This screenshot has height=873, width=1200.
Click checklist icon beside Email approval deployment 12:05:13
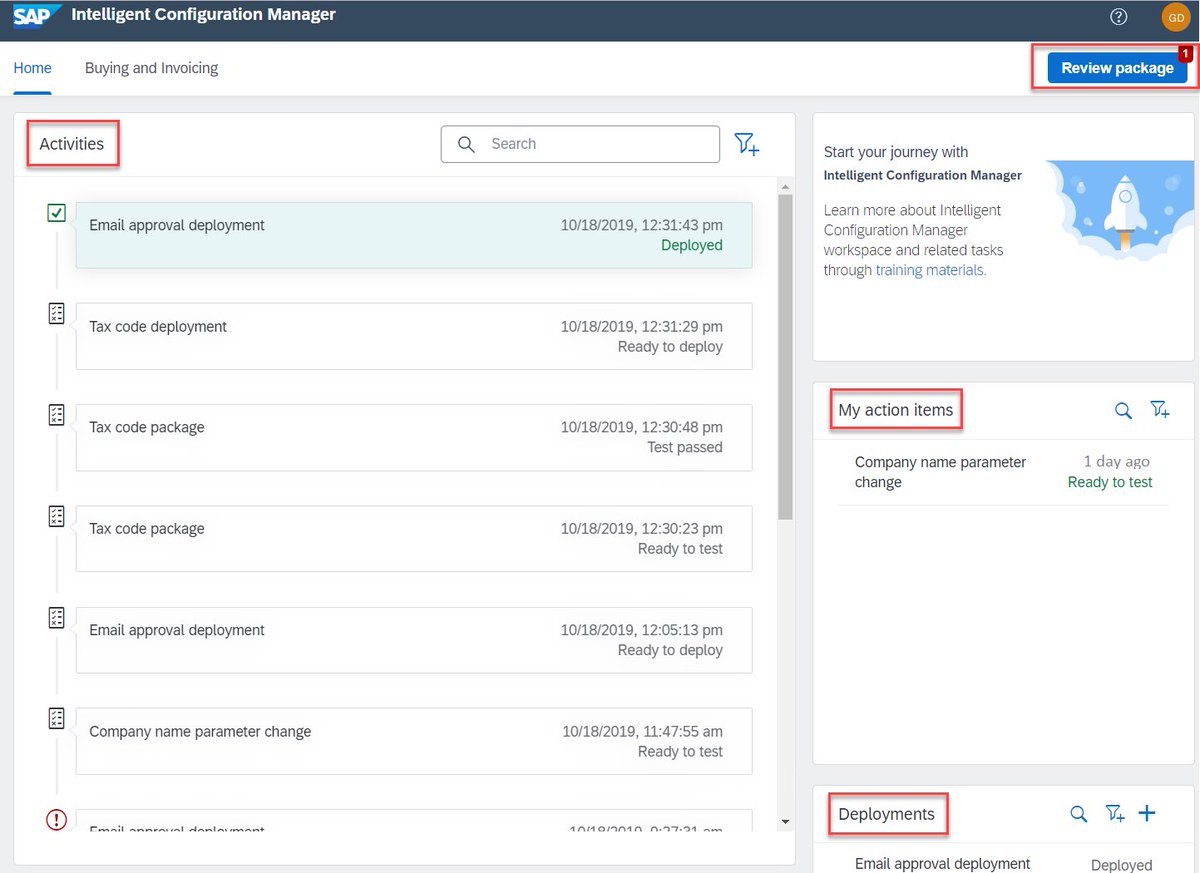(x=57, y=617)
